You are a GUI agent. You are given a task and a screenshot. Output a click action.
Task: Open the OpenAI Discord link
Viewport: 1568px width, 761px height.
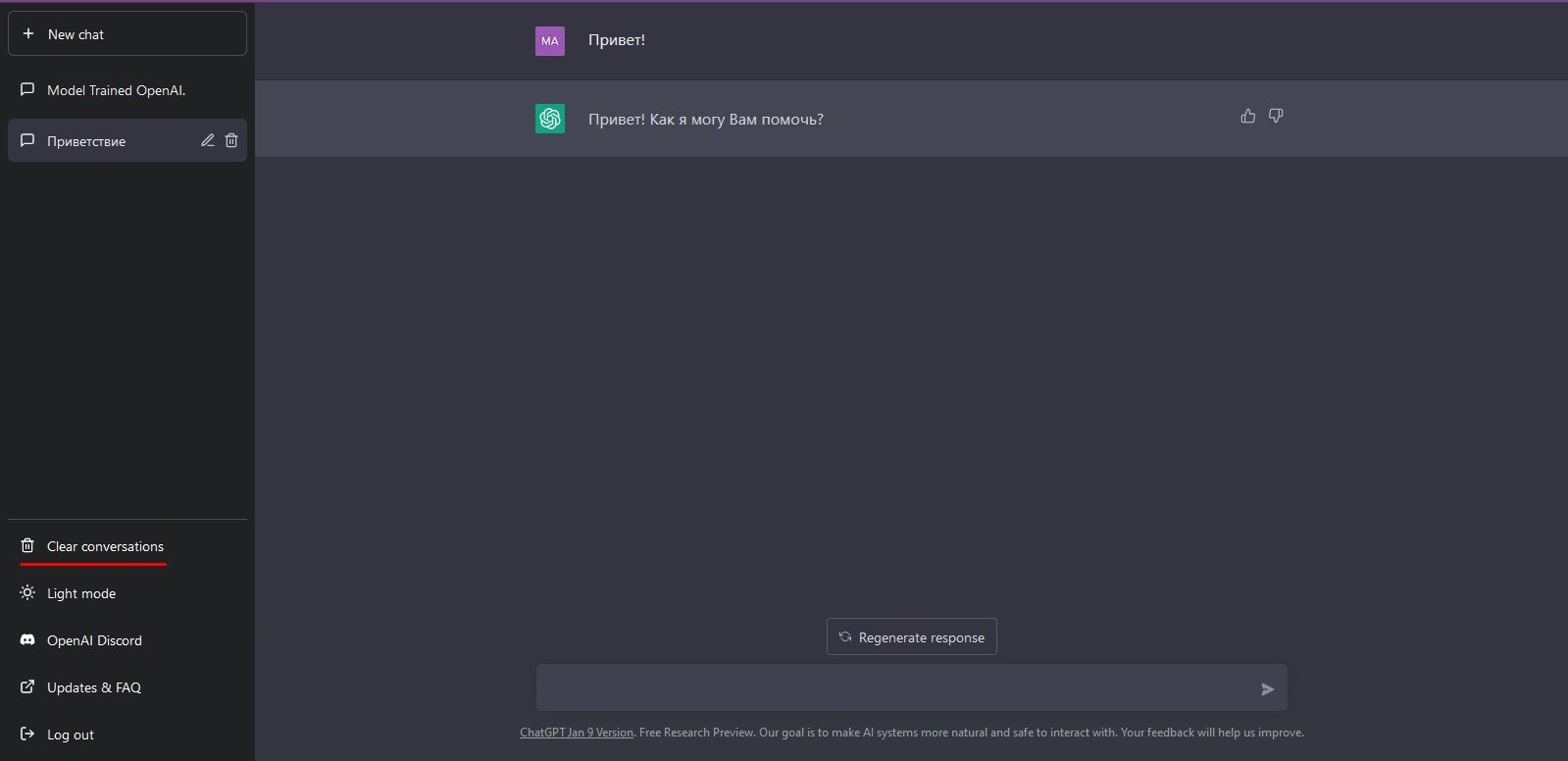point(127,640)
